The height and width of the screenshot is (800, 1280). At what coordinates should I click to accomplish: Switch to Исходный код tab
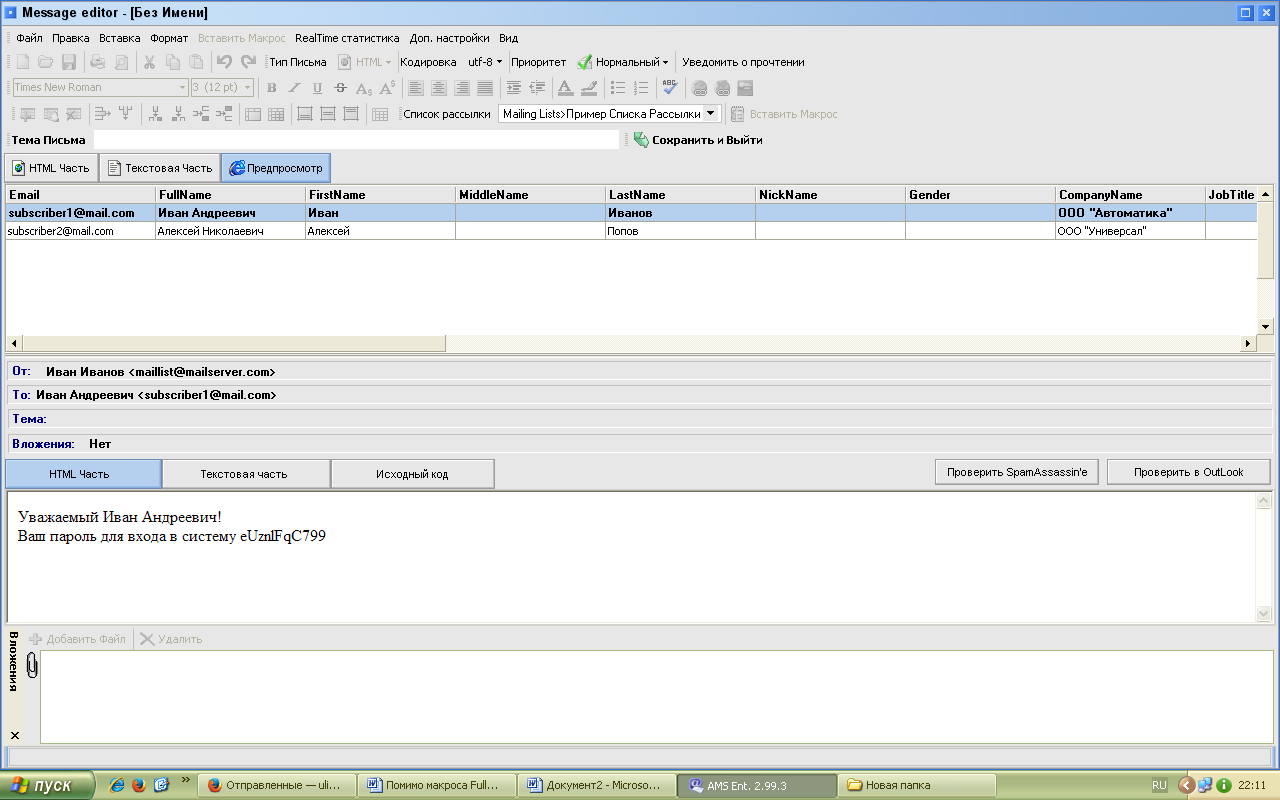coord(412,474)
